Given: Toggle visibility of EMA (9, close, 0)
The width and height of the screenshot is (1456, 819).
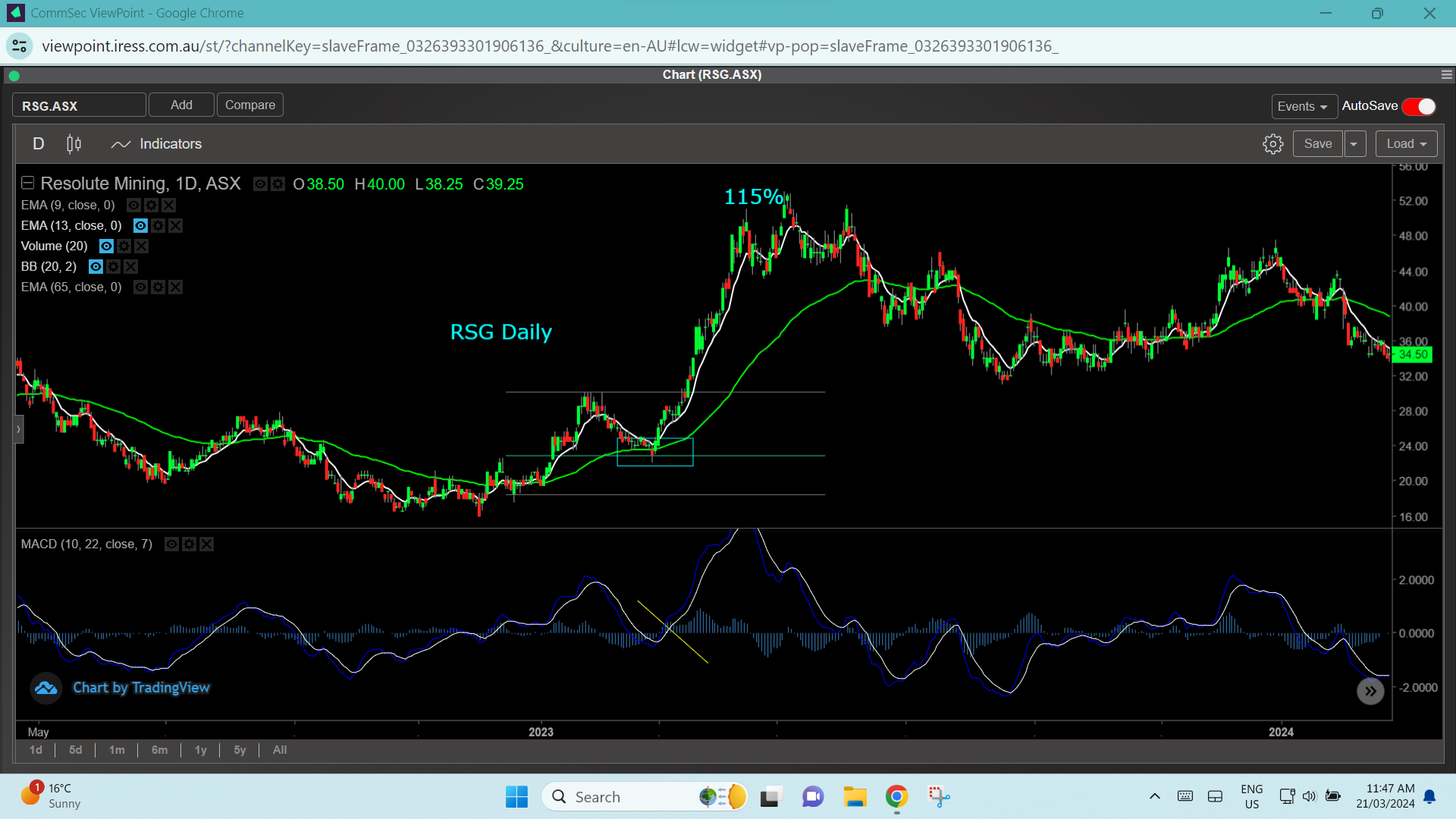Looking at the screenshot, I should tap(133, 206).
